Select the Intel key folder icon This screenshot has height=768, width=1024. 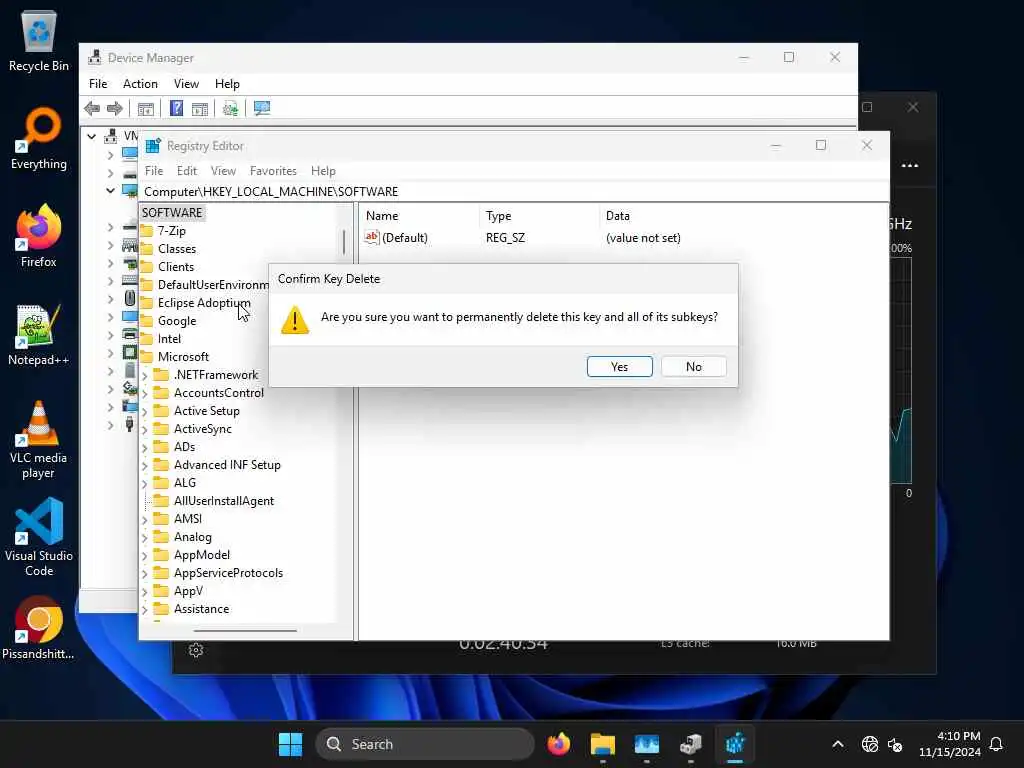tap(147, 338)
